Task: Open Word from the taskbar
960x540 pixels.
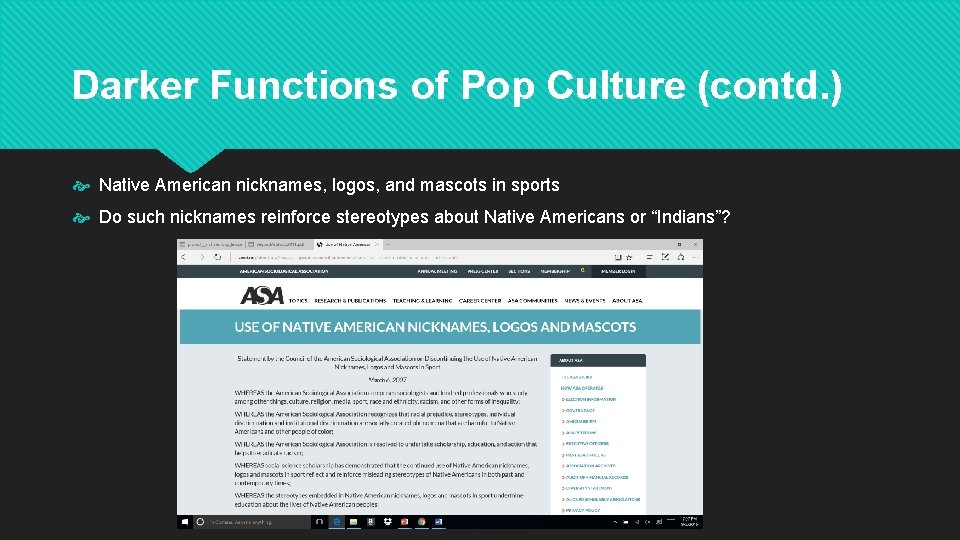Action: [x=439, y=522]
